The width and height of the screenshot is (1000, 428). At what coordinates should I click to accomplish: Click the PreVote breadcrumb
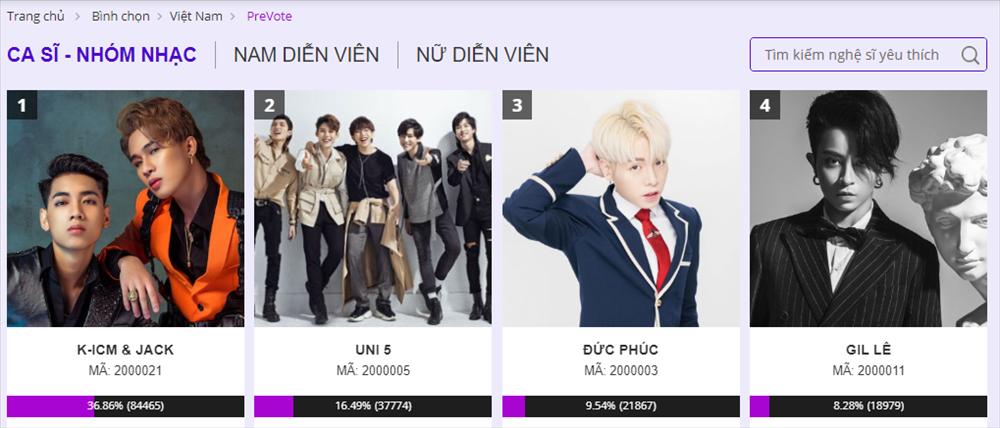coord(269,17)
